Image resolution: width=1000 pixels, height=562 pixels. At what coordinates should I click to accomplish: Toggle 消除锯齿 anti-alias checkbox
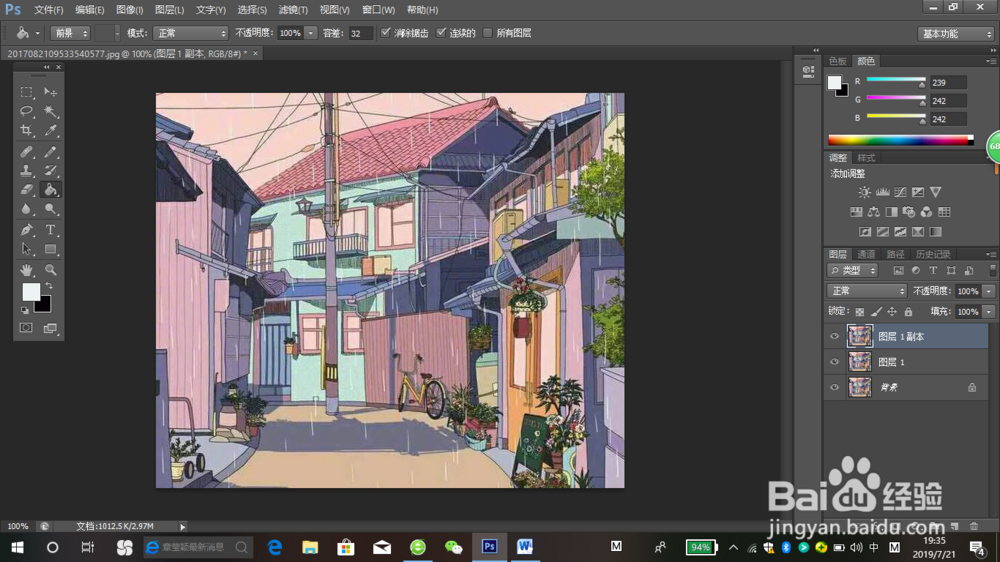tap(385, 33)
